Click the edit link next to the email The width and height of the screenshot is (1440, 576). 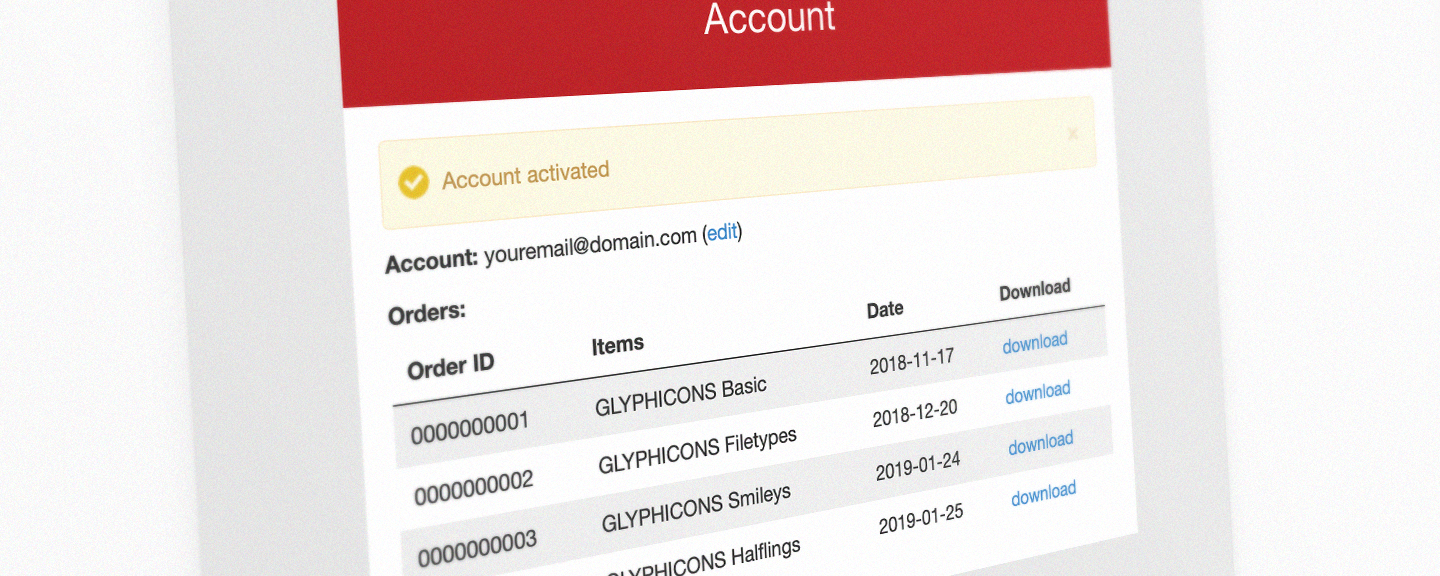(x=722, y=233)
